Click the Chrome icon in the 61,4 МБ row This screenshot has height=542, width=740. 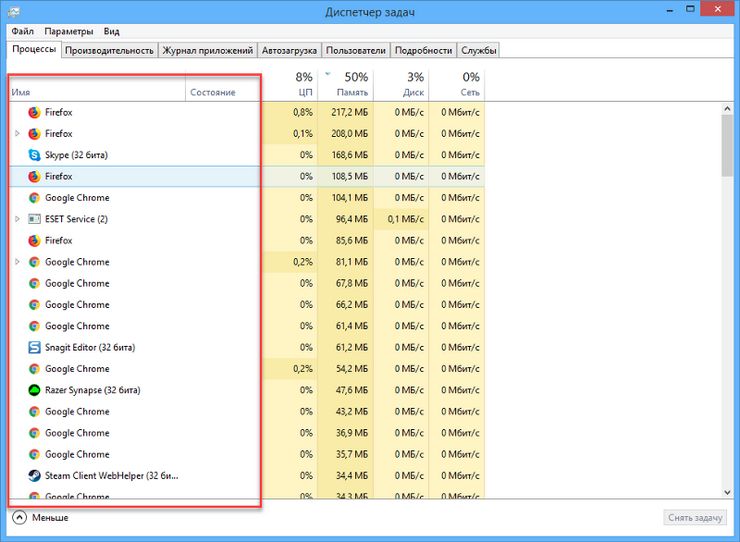pos(34,326)
